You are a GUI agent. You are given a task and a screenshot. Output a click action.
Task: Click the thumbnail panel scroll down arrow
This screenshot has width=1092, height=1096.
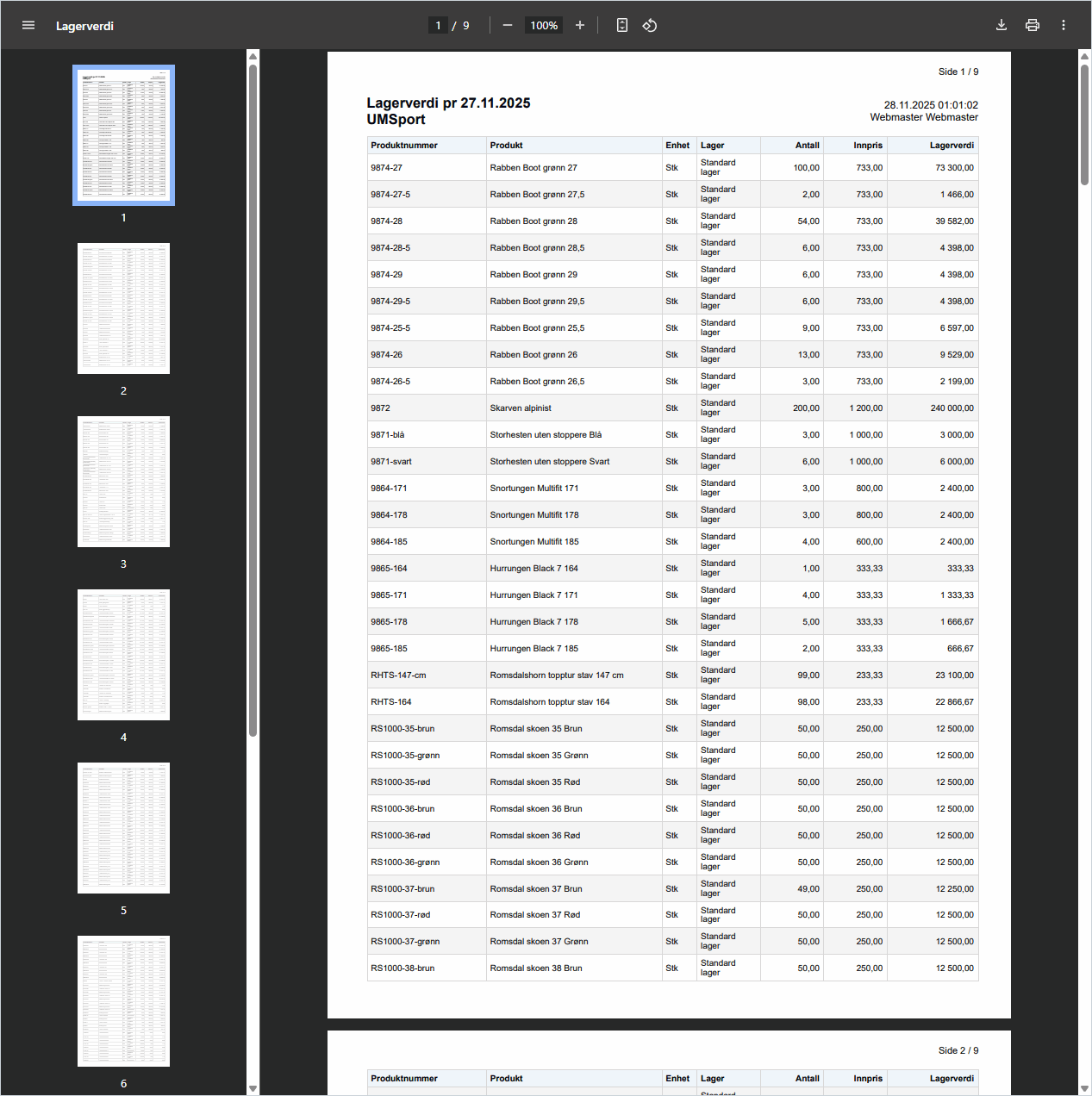pos(253,1088)
